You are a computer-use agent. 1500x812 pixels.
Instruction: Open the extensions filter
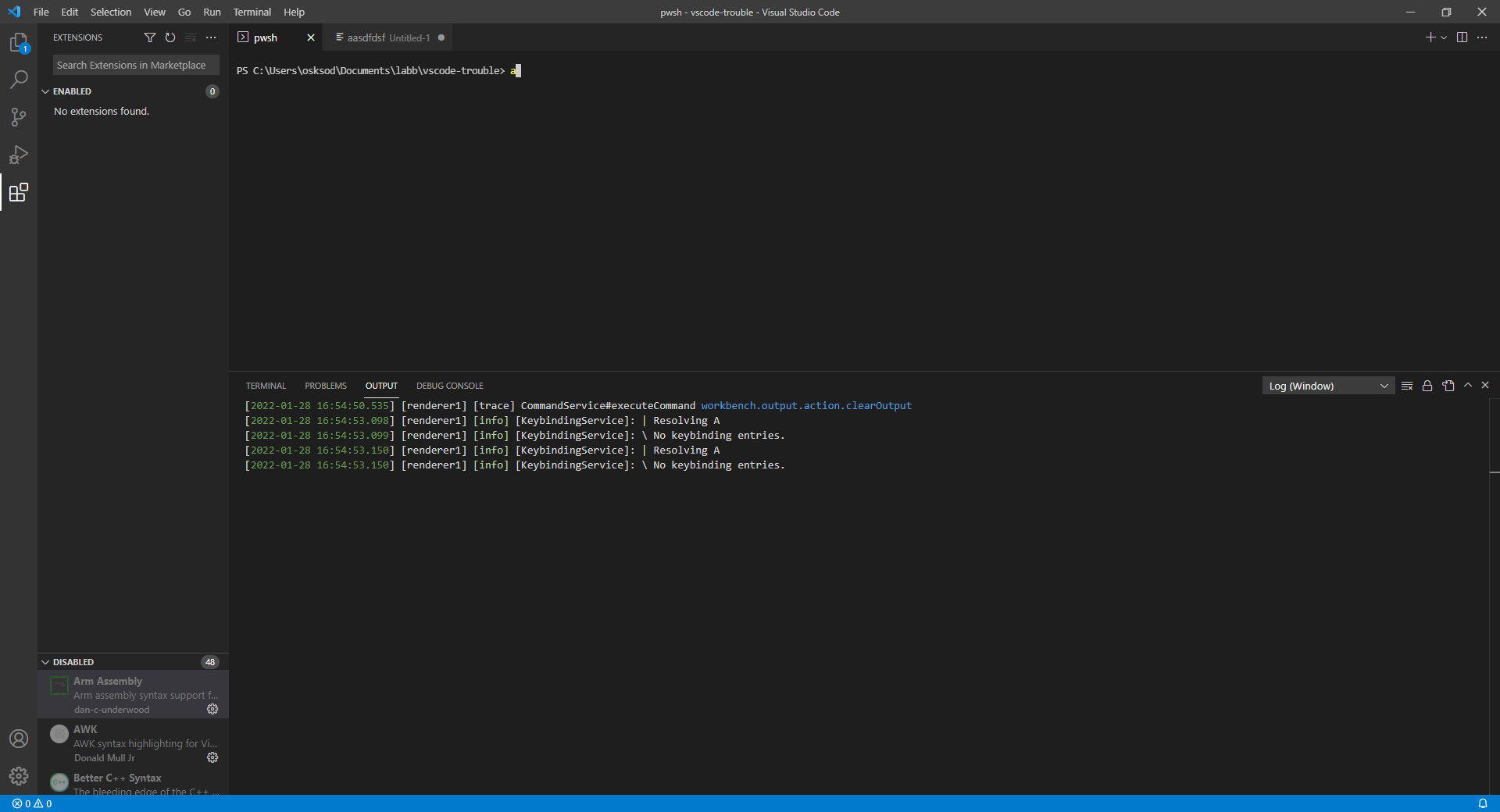[x=150, y=37]
